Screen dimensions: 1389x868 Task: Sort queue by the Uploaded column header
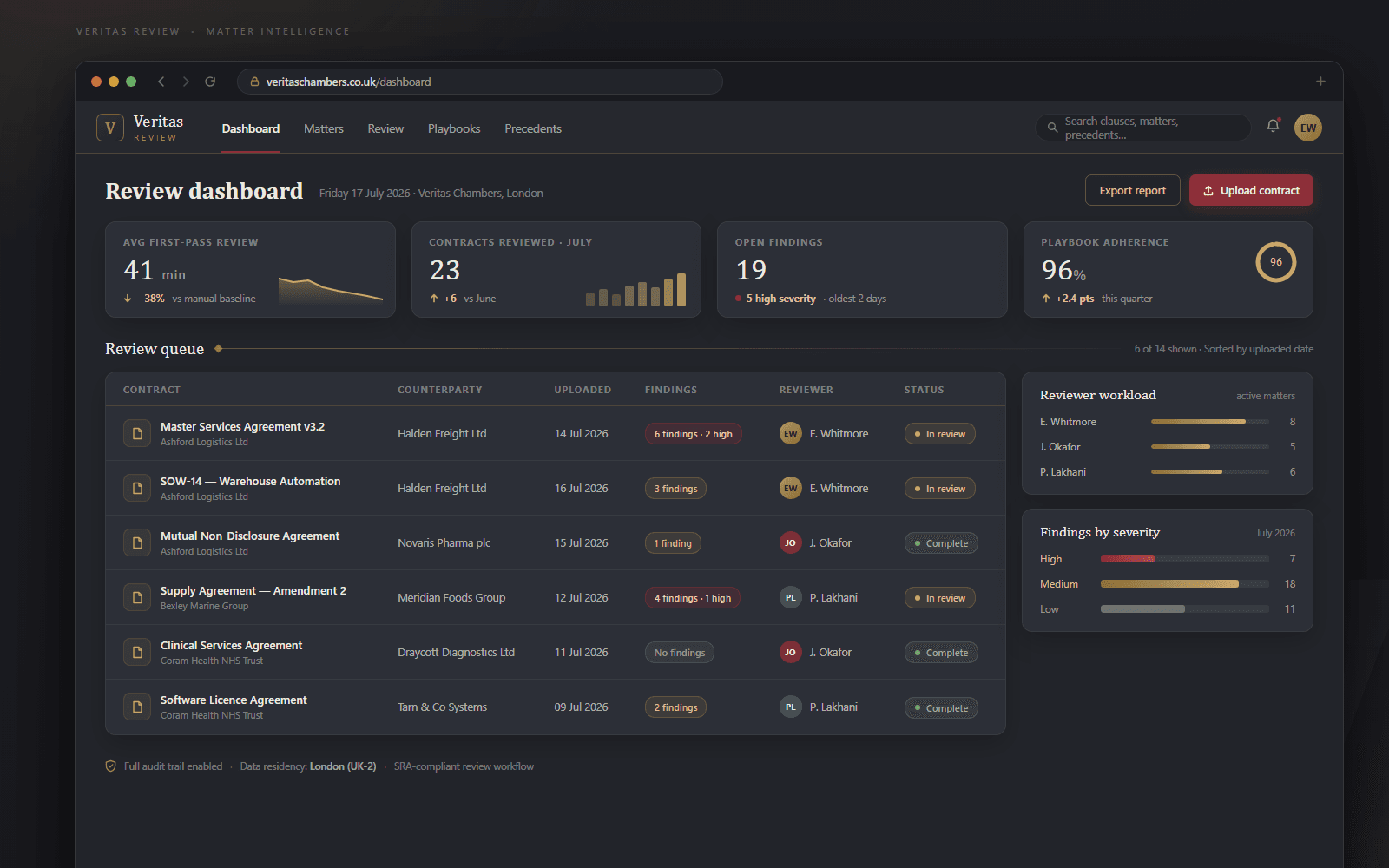pos(583,390)
